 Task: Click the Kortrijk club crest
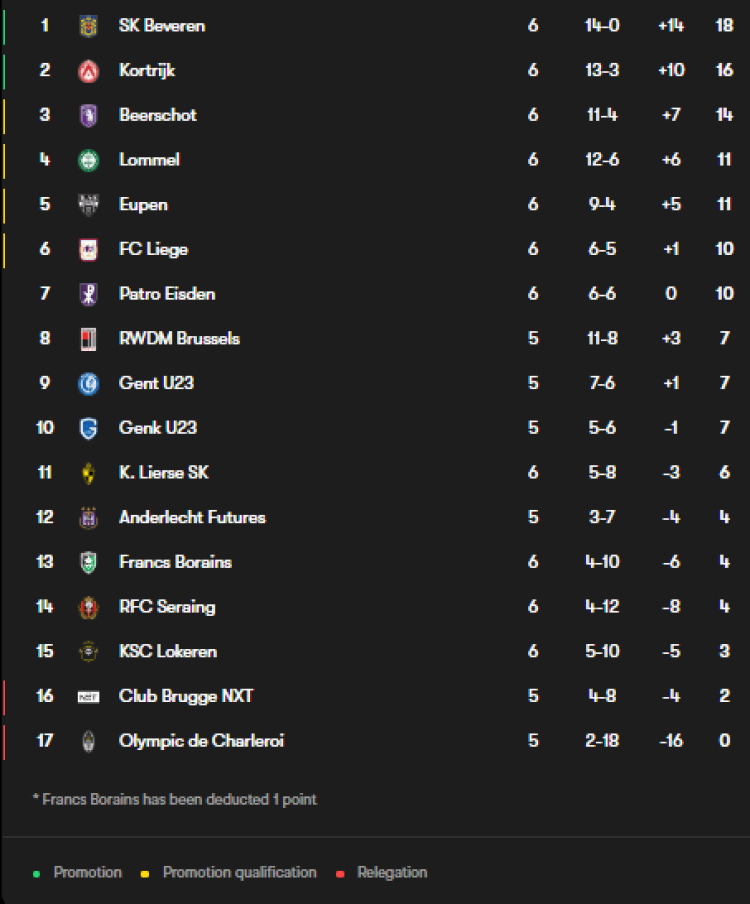point(88,71)
